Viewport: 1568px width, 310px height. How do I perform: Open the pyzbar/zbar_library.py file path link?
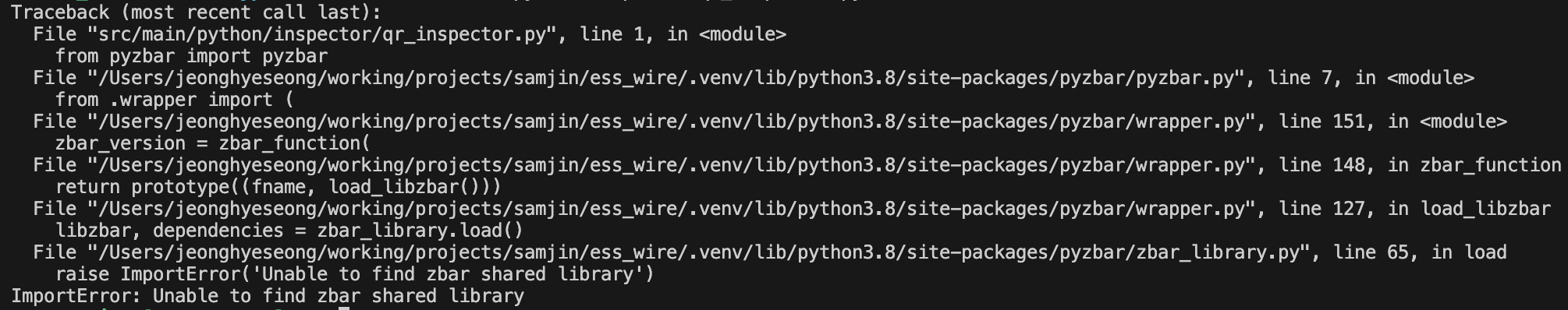point(698,252)
